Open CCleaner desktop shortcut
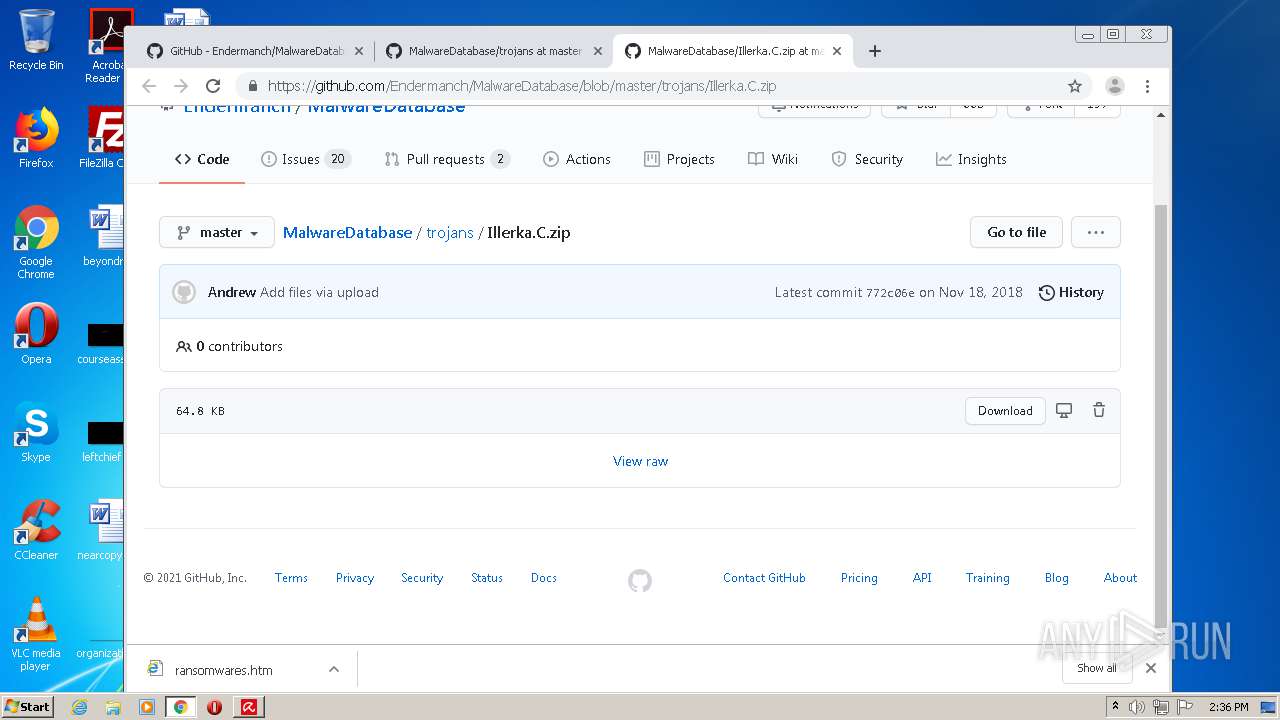The image size is (1280, 720). pos(36,530)
